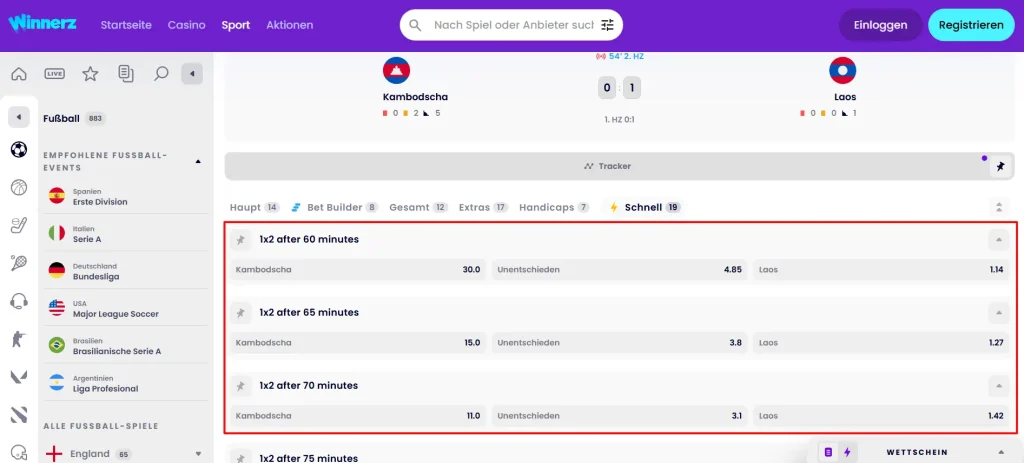The image size is (1024, 463).
Task: Pin the 1x2 after 60 minutes market
Action: 240,240
